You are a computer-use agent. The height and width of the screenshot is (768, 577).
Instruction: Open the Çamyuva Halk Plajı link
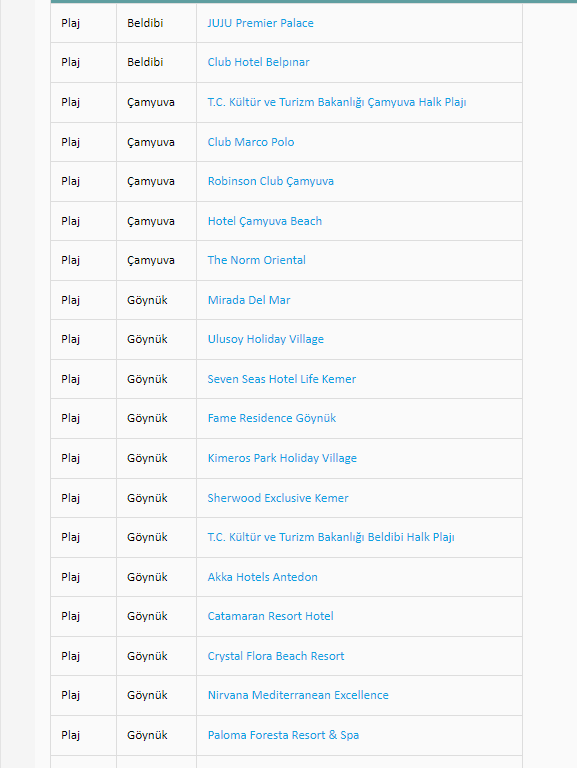[337, 102]
